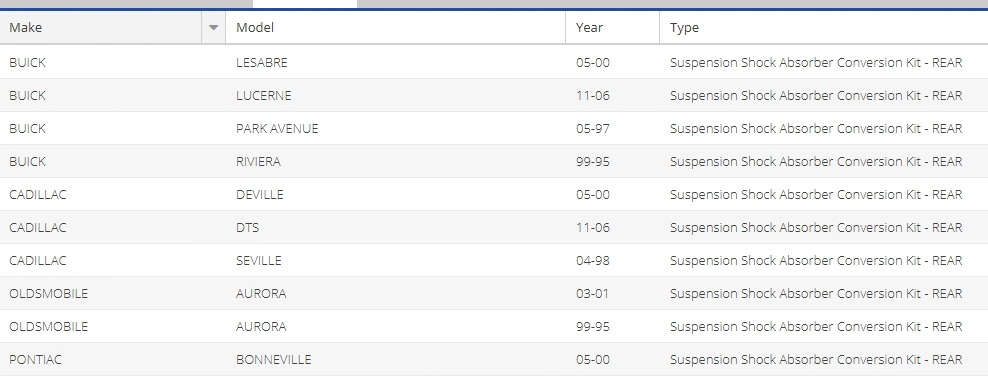This screenshot has width=988, height=392.
Task: Click BUICK make in RIVIERA row
Action: pyautogui.click(x=27, y=161)
